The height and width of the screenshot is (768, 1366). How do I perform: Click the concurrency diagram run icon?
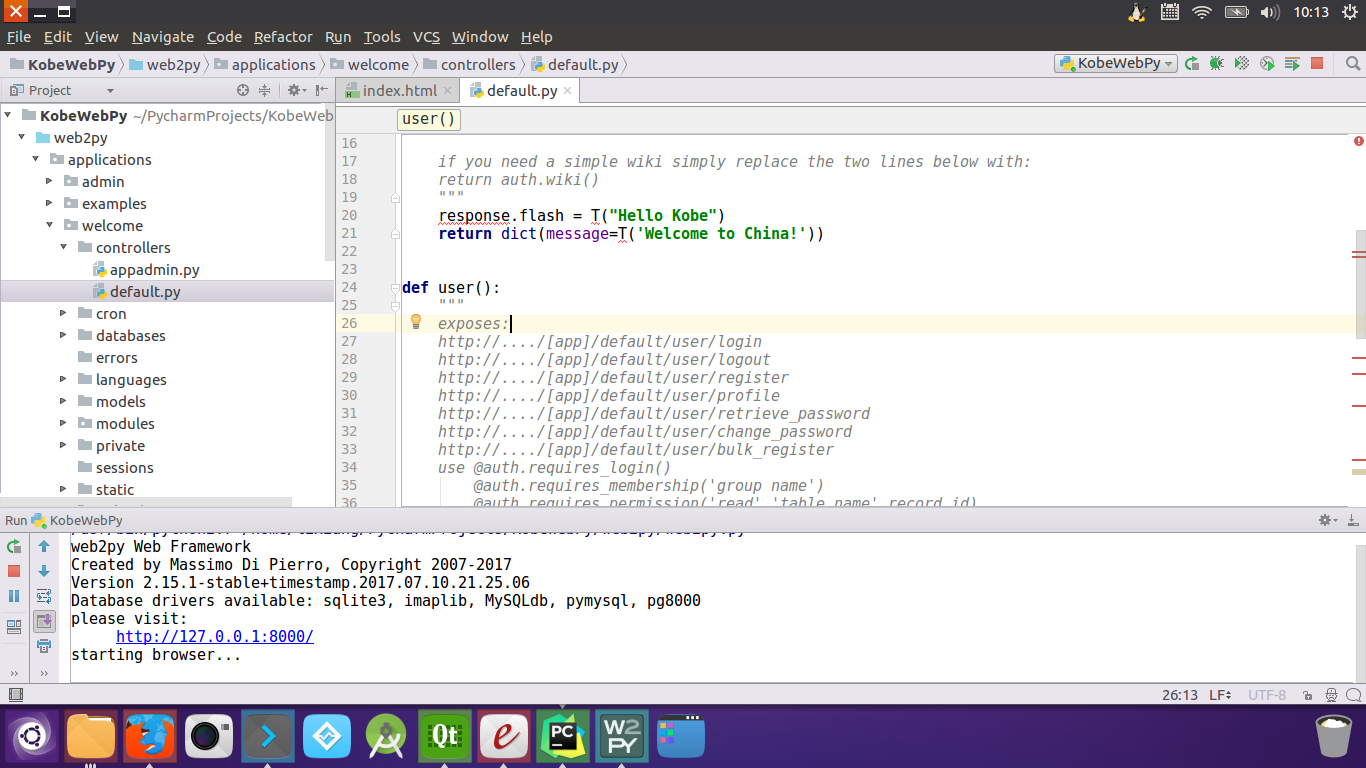pos(1292,63)
